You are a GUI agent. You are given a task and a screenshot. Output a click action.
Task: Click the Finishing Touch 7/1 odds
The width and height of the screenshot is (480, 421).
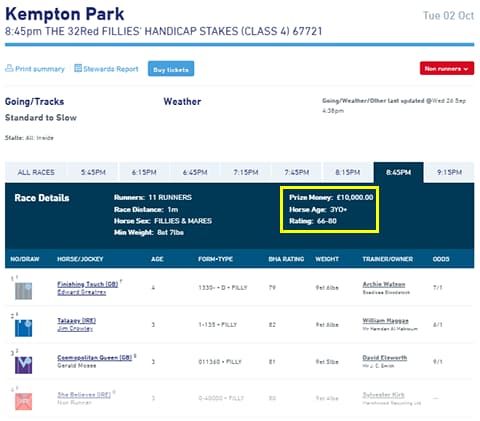tap(437, 287)
